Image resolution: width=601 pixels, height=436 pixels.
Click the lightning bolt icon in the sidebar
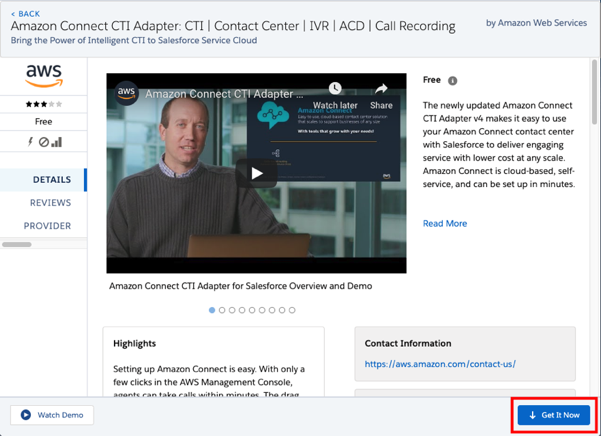pyautogui.click(x=30, y=142)
